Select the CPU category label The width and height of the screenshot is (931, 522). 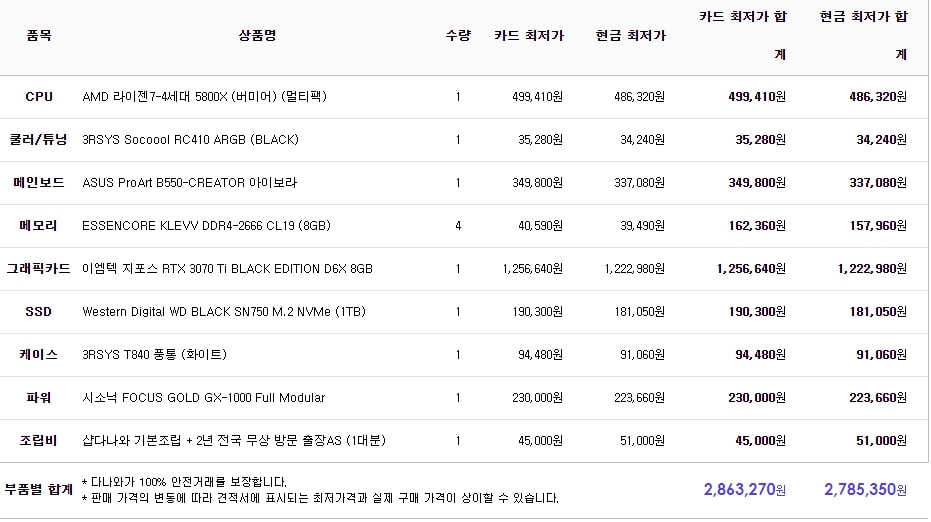click(x=39, y=96)
